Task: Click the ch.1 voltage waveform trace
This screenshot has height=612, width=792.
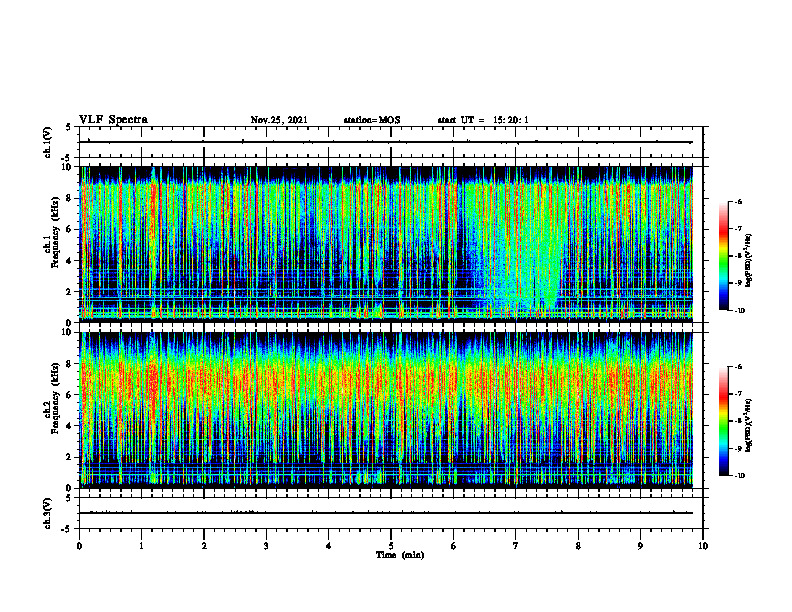Action: [386, 142]
